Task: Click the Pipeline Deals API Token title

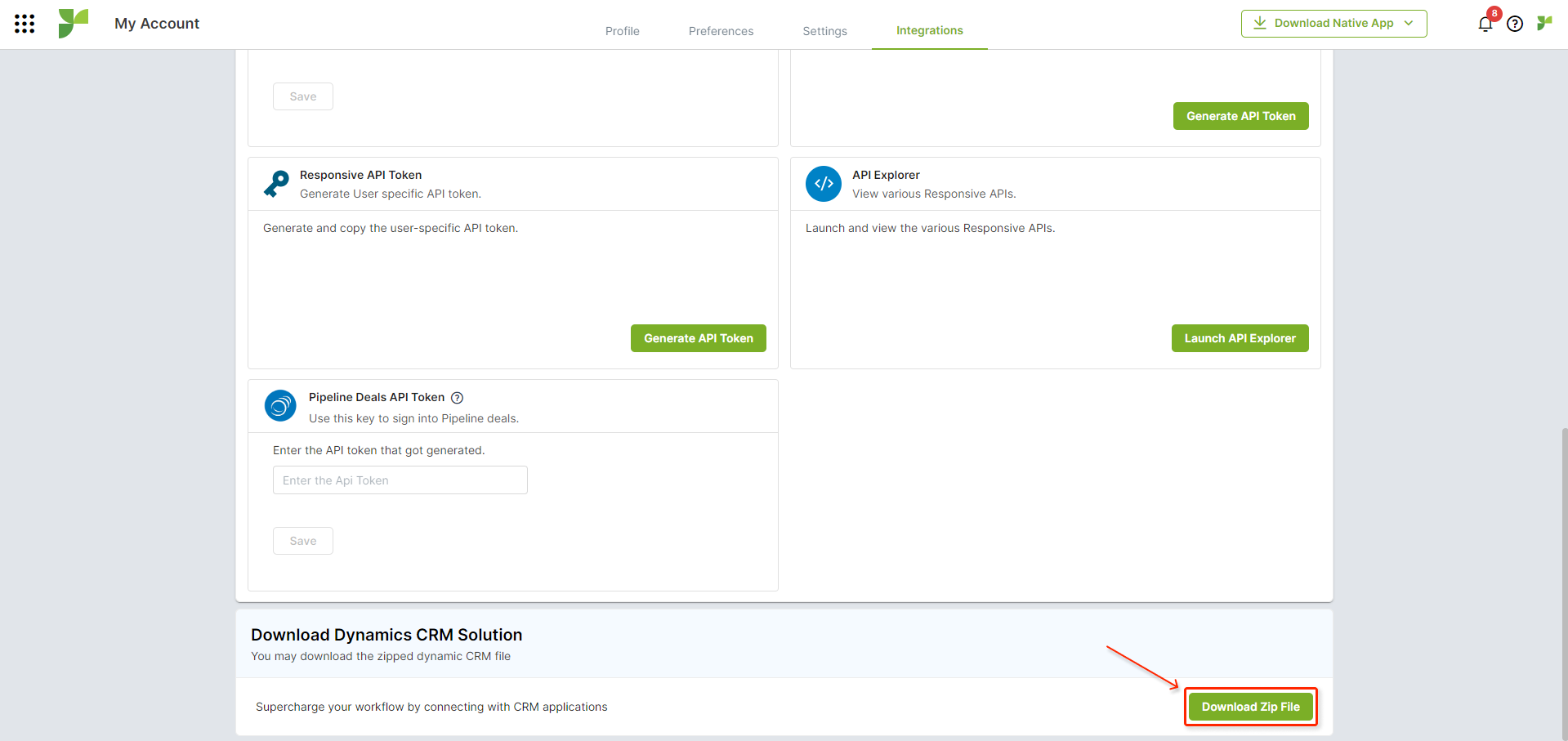Action: click(377, 397)
